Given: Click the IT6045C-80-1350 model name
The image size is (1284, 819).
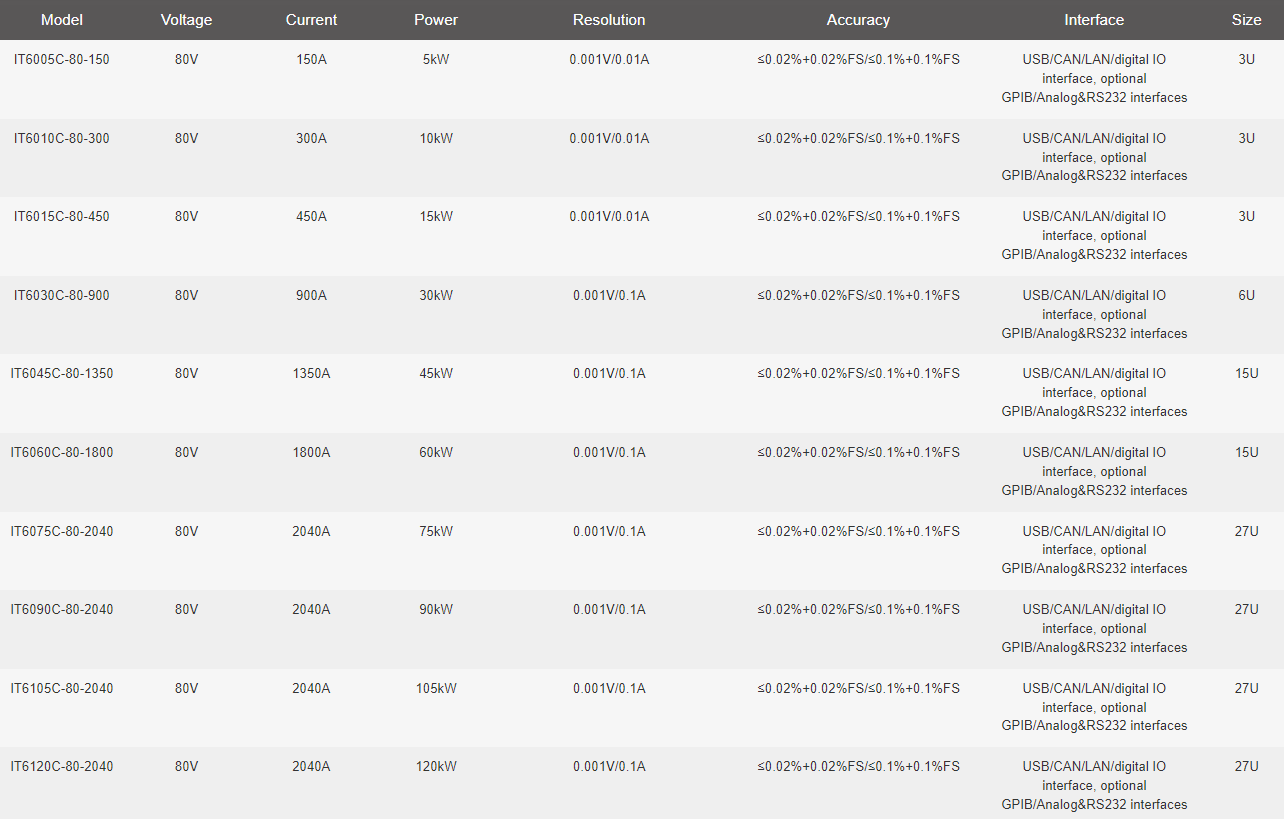Looking at the screenshot, I should point(62,374).
